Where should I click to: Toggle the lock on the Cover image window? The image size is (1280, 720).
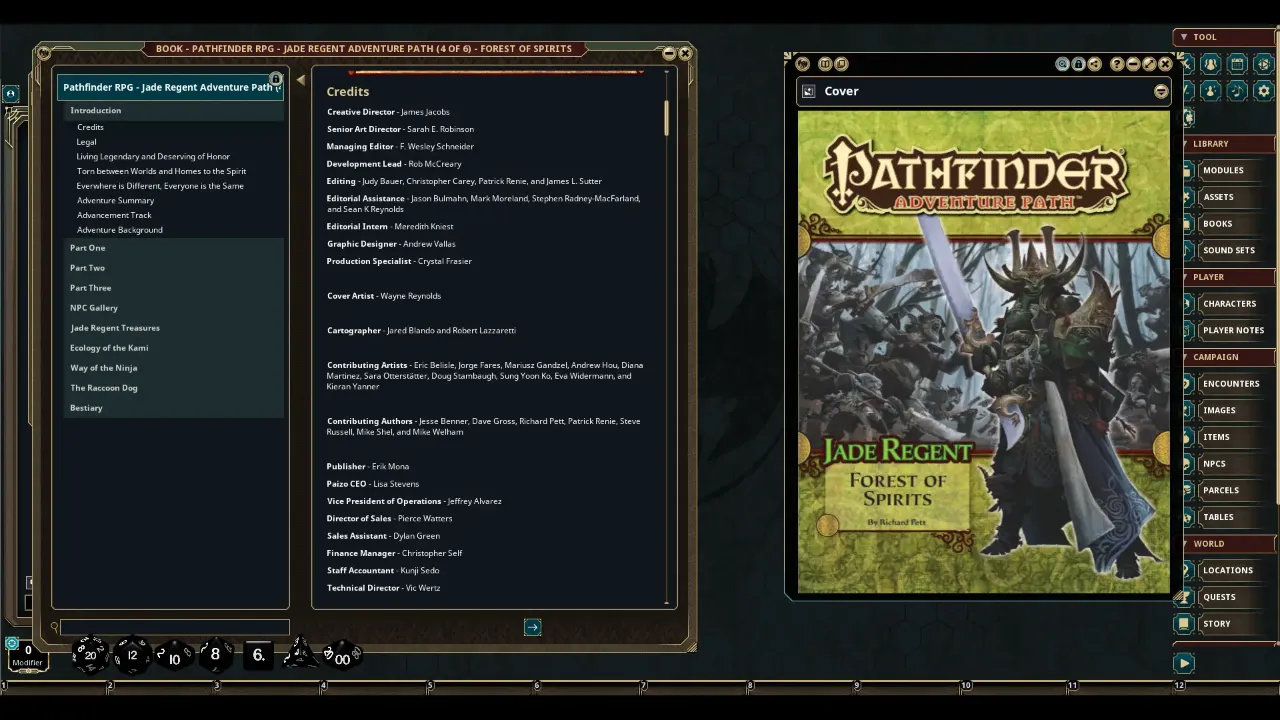1078,64
